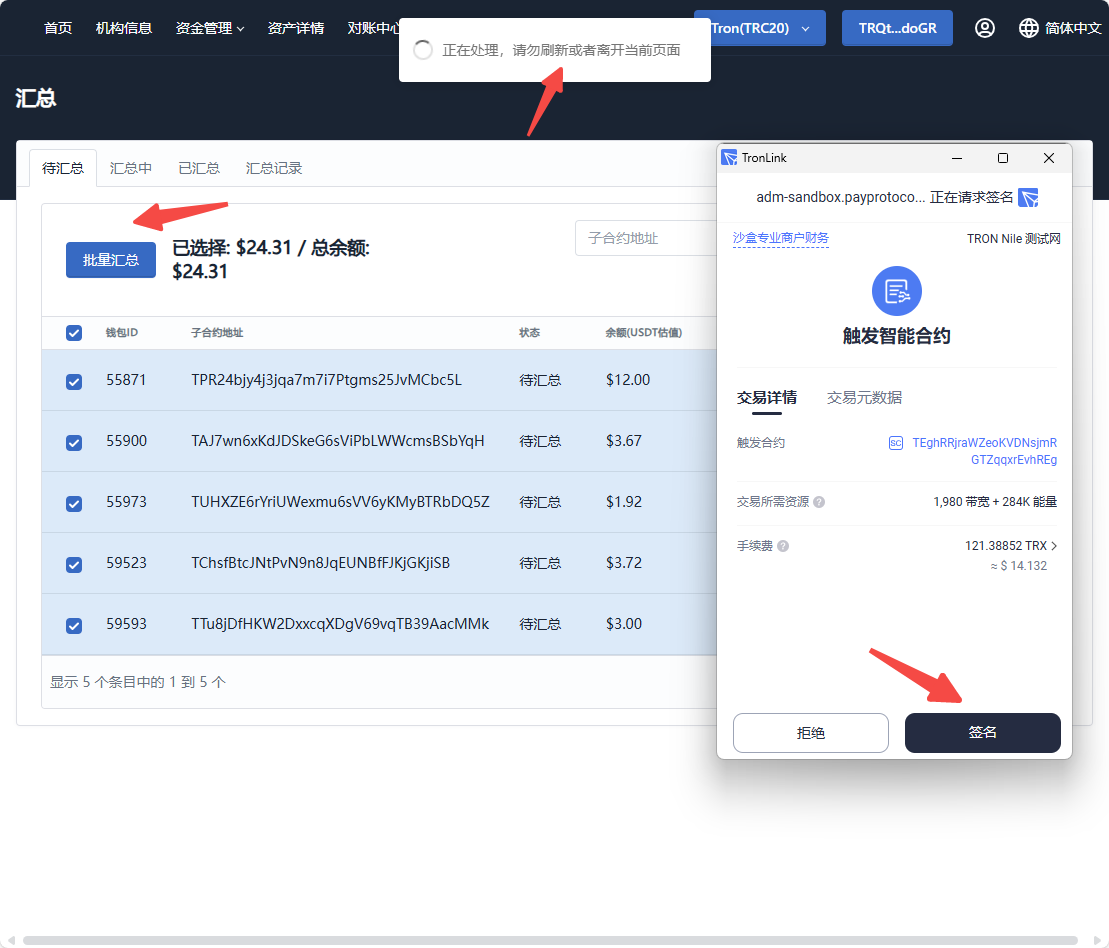
Task: Select 交易详情 tab in TronLink
Action: point(767,398)
